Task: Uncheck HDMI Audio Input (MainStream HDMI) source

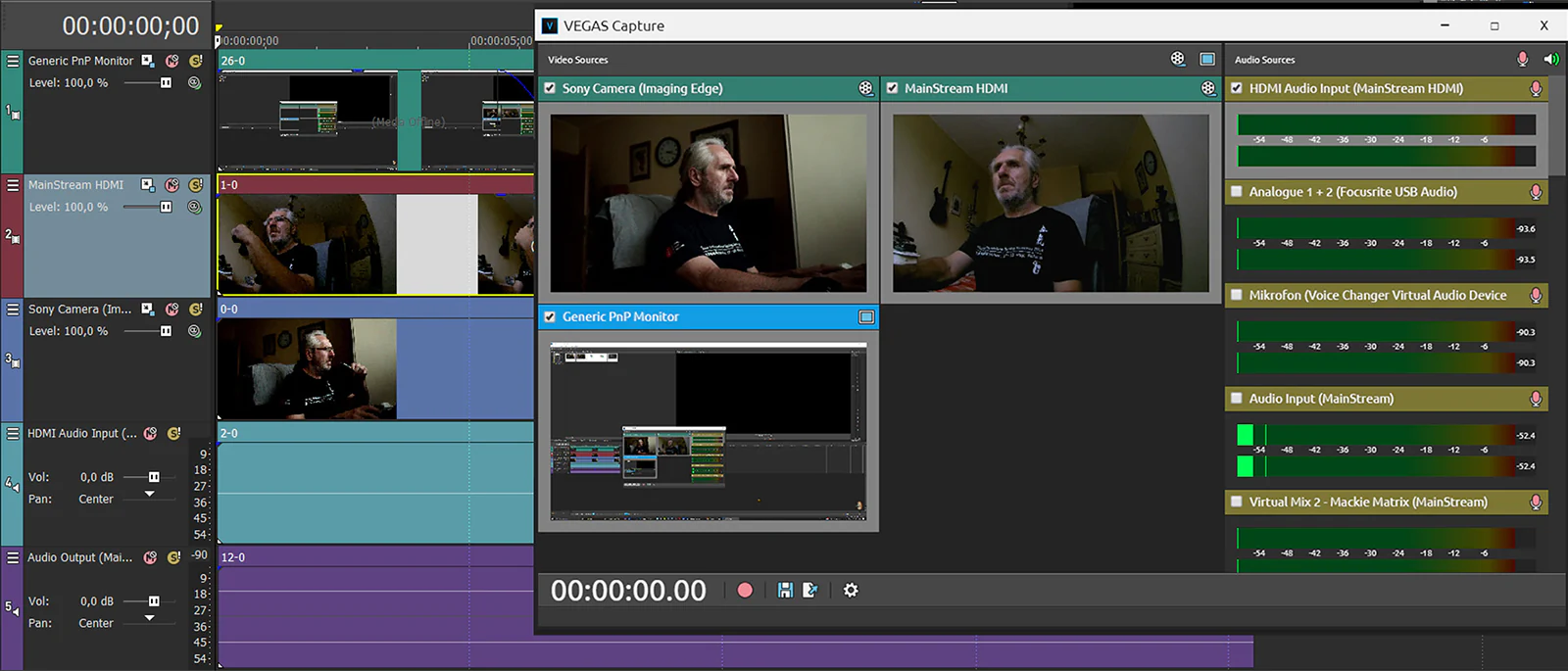Action: 1237,88
